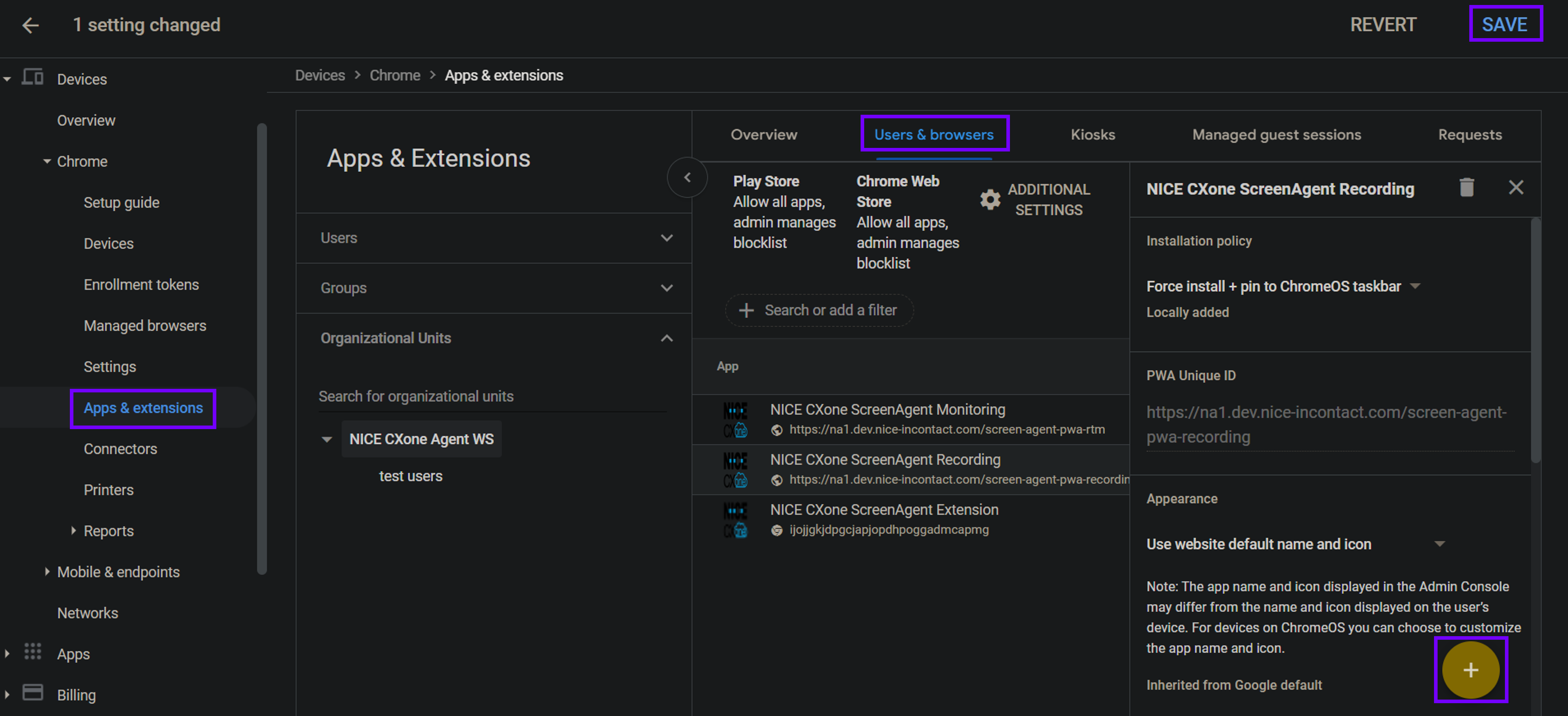Click globe icon beside screen-agent-pwa-recording URL
Screen dimensions: 1568x716
(x=776, y=480)
